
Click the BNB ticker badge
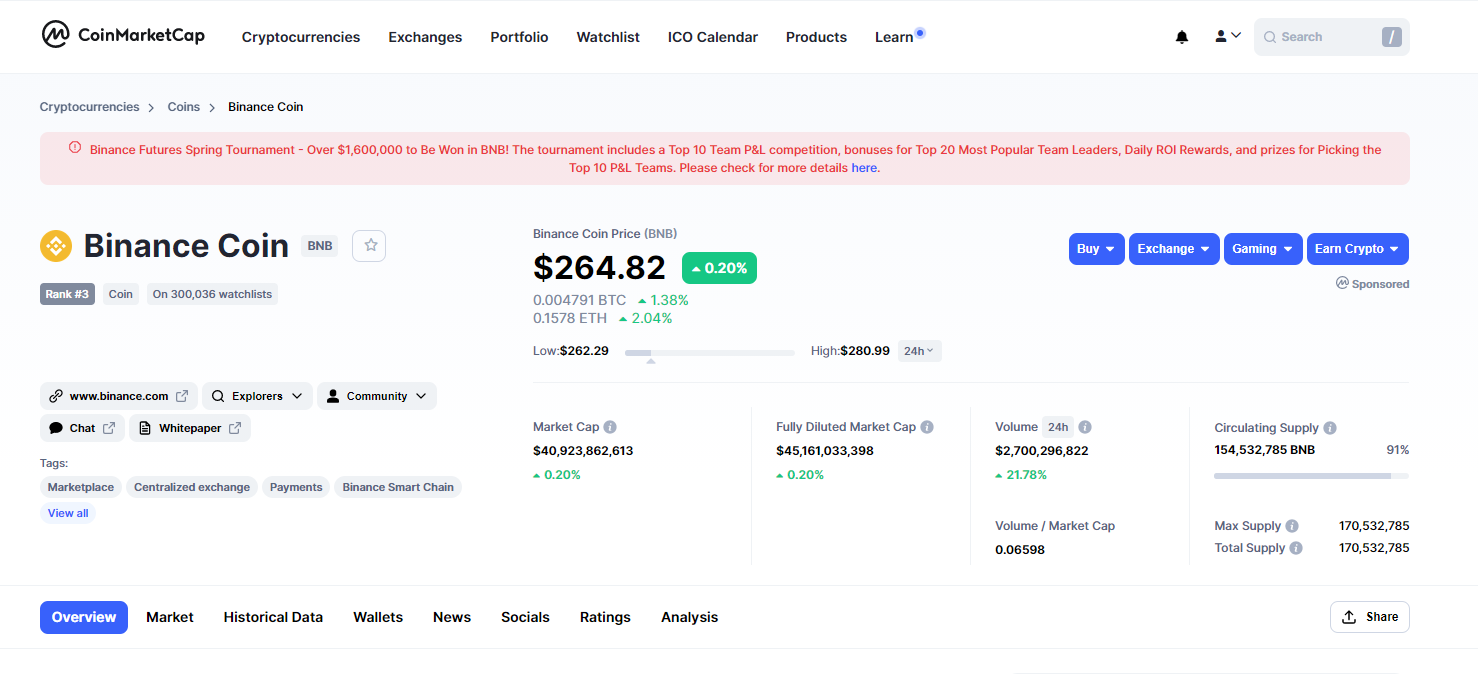tap(320, 245)
